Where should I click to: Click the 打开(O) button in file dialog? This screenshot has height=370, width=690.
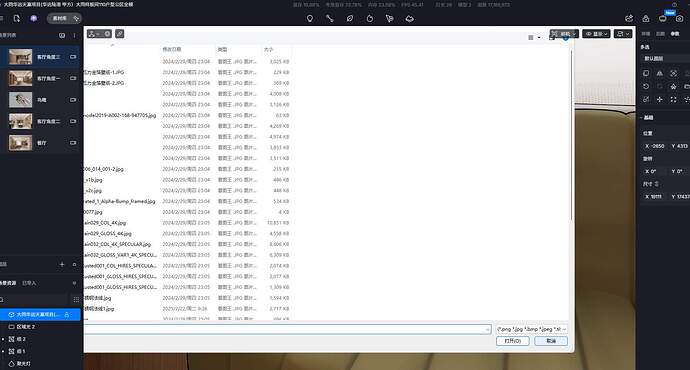click(513, 341)
